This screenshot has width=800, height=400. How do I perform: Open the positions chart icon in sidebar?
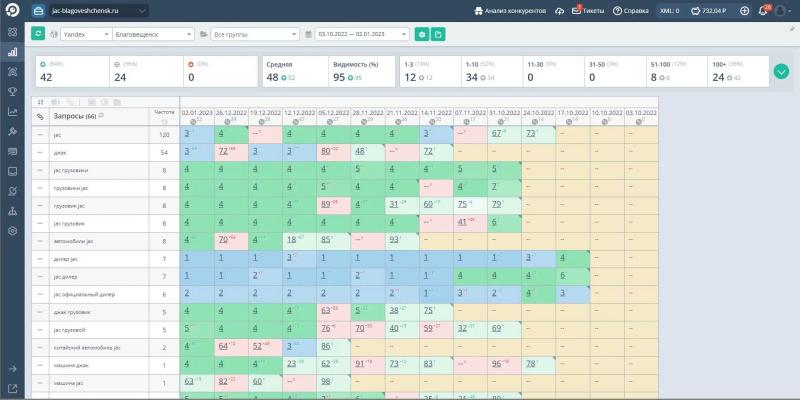13,52
